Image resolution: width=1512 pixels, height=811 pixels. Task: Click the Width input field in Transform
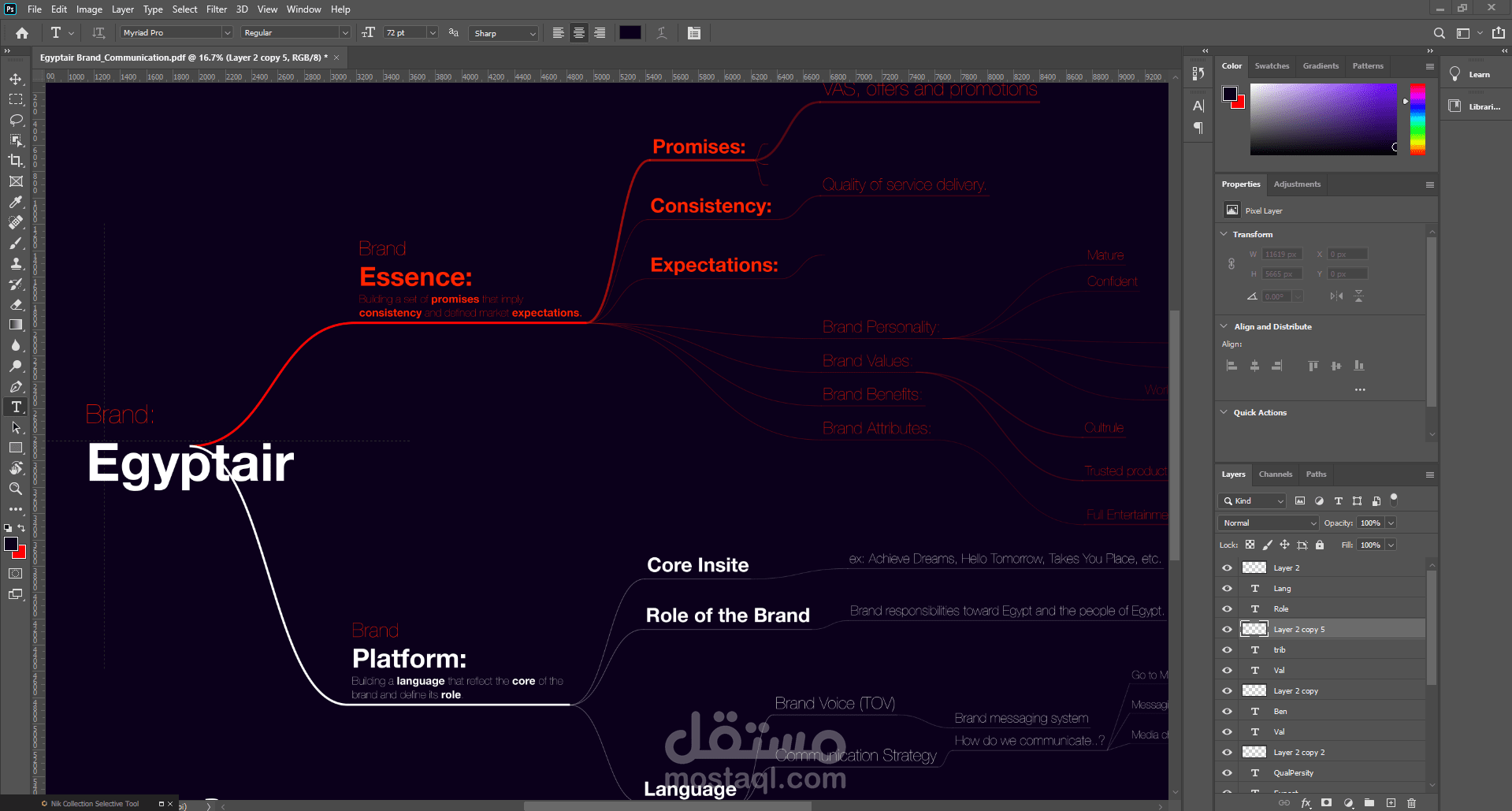coord(1282,254)
